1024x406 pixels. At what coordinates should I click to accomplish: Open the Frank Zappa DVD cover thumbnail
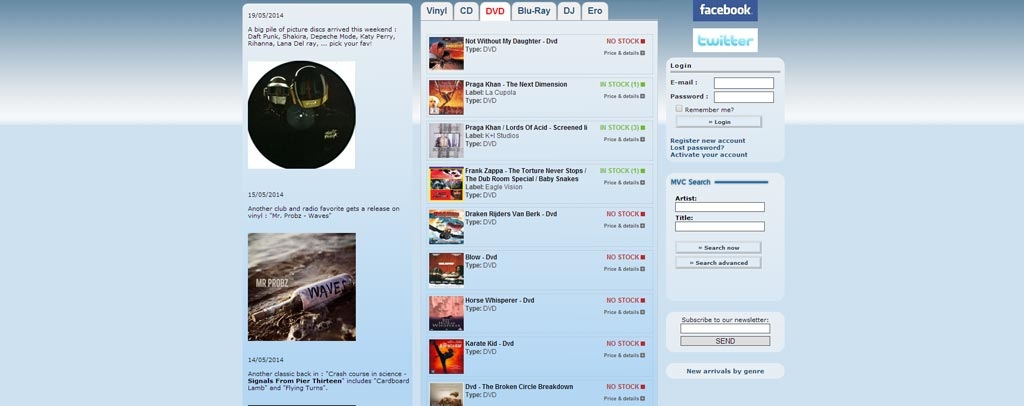point(447,183)
